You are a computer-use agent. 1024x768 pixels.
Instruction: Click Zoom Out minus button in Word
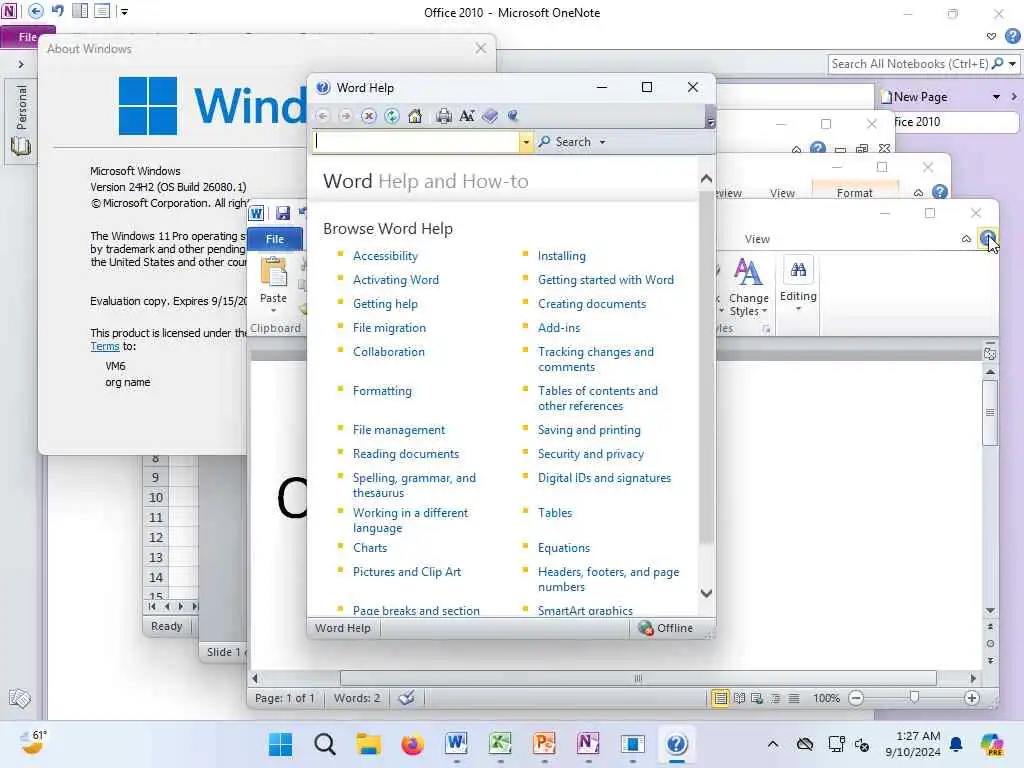coord(856,698)
